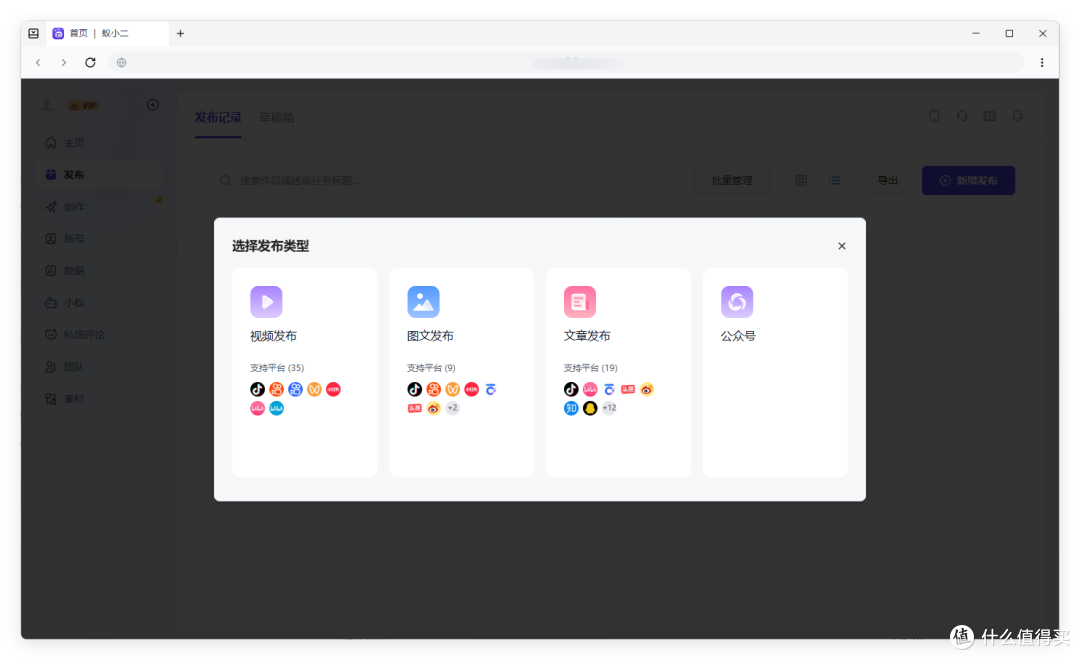Image resolution: width=1080 pixels, height=660 pixels.
Task: Open 发布 in the left sidebar
Action: click(x=98, y=174)
